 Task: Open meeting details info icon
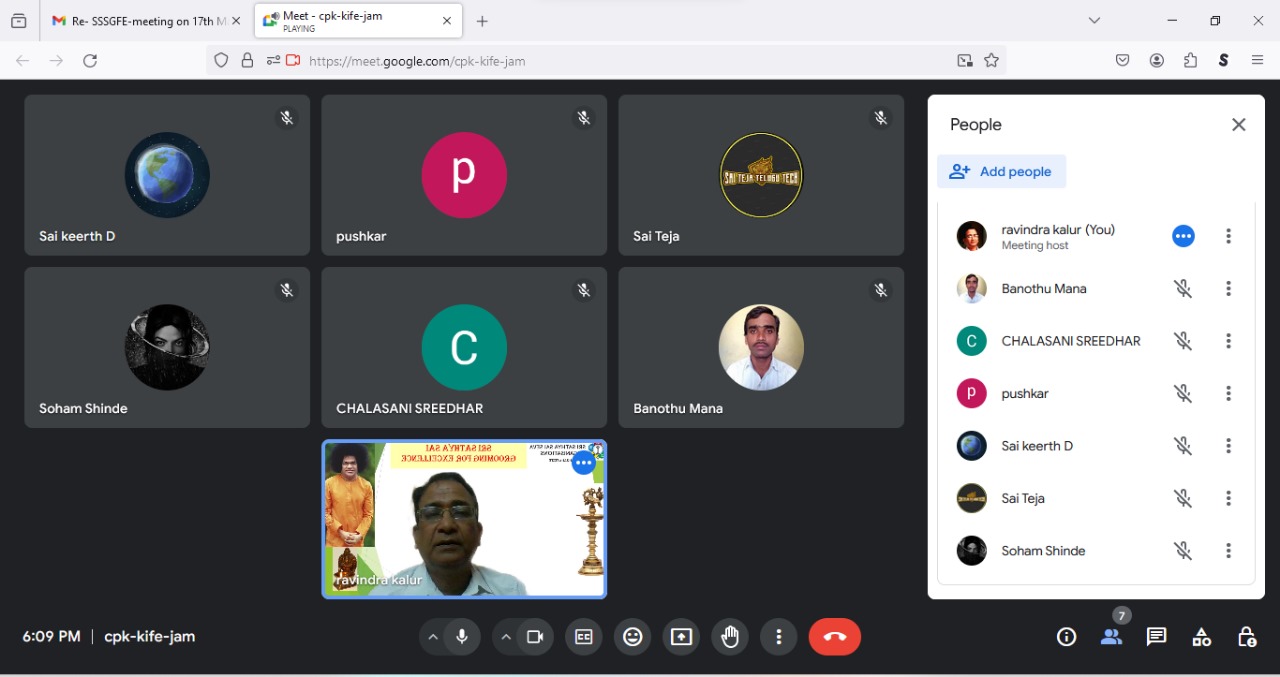1066,637
